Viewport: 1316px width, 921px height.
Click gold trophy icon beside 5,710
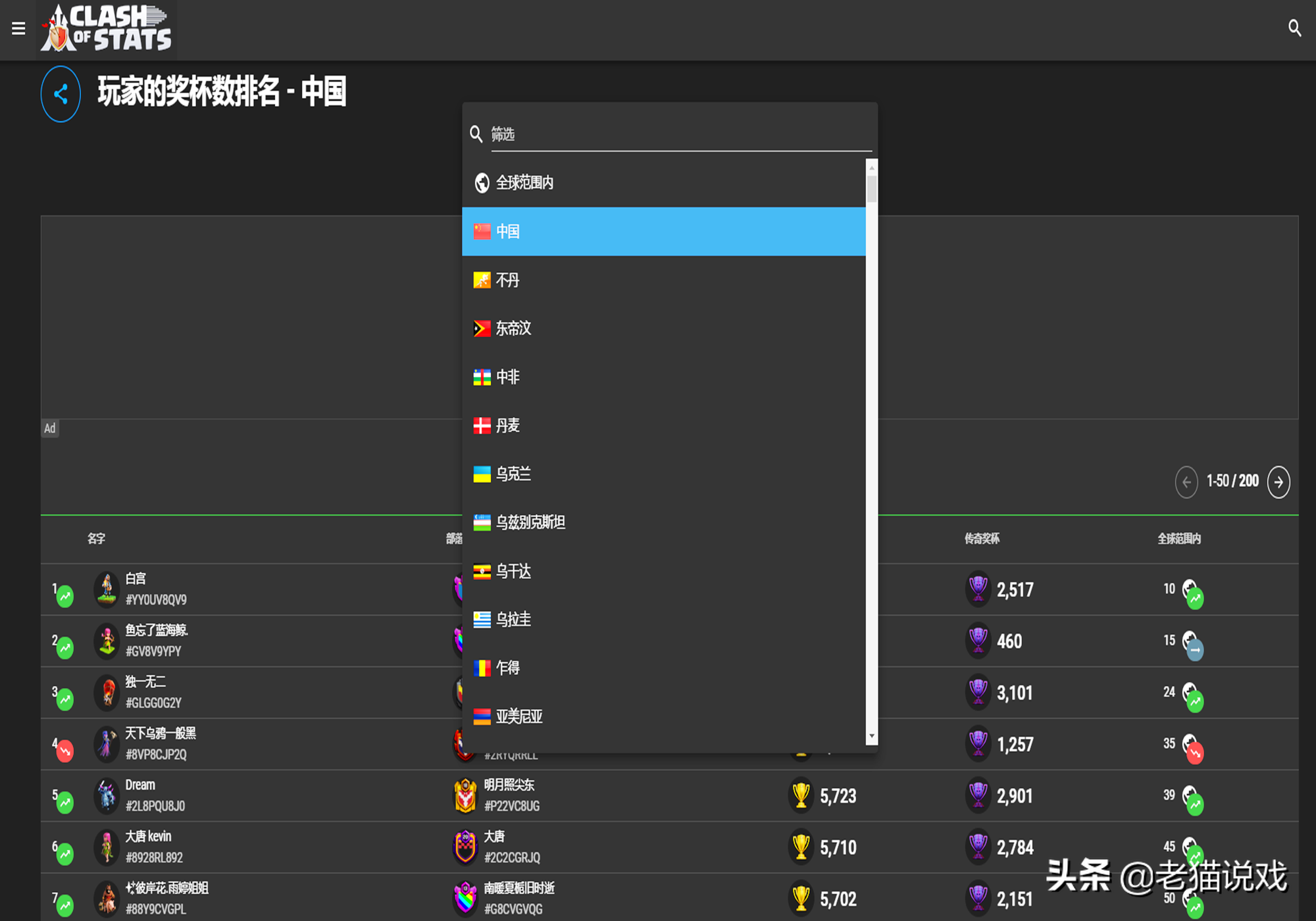(801, 847)
